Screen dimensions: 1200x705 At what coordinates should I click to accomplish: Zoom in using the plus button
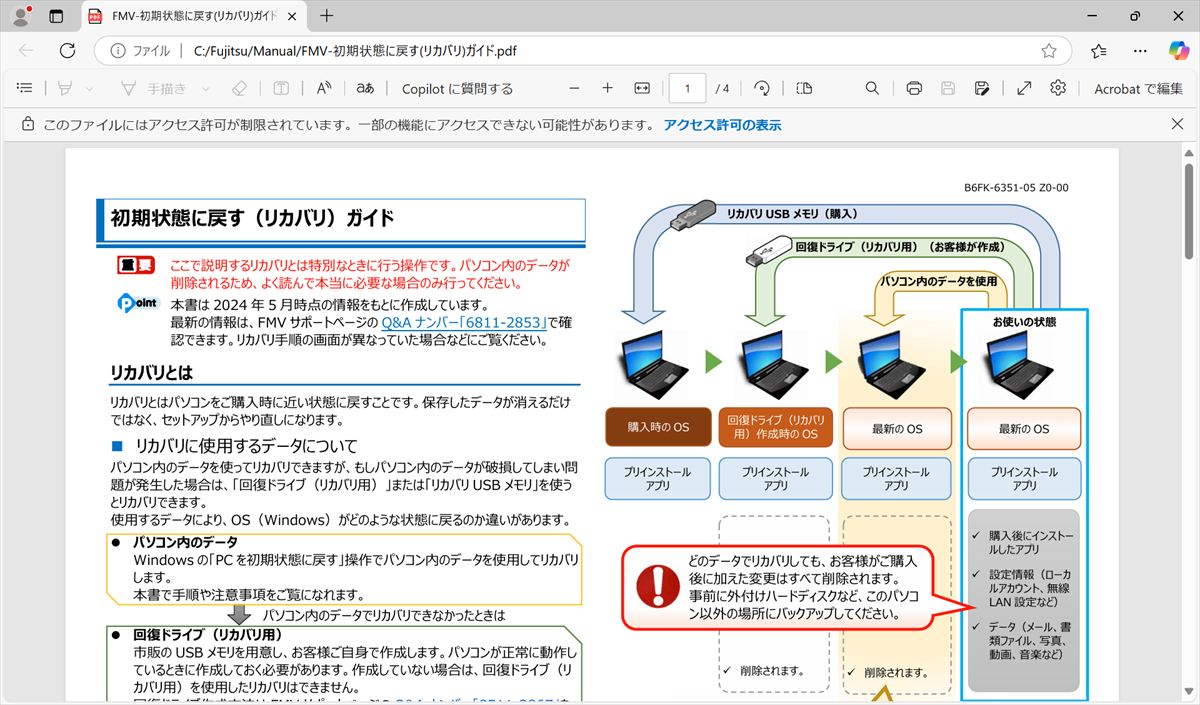coord(607,88)
